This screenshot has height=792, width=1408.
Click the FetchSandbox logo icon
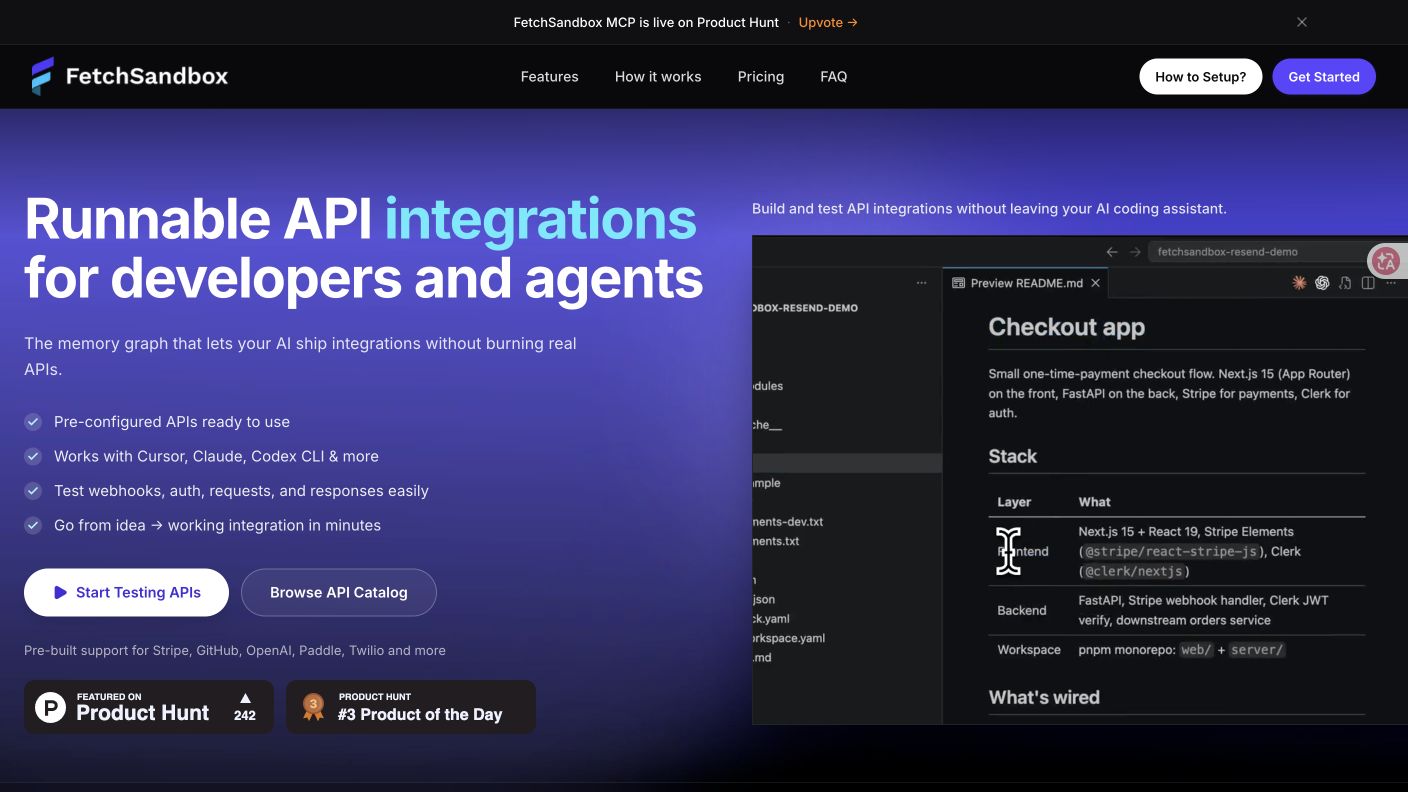pyautogui.click(x=42, y=76)
